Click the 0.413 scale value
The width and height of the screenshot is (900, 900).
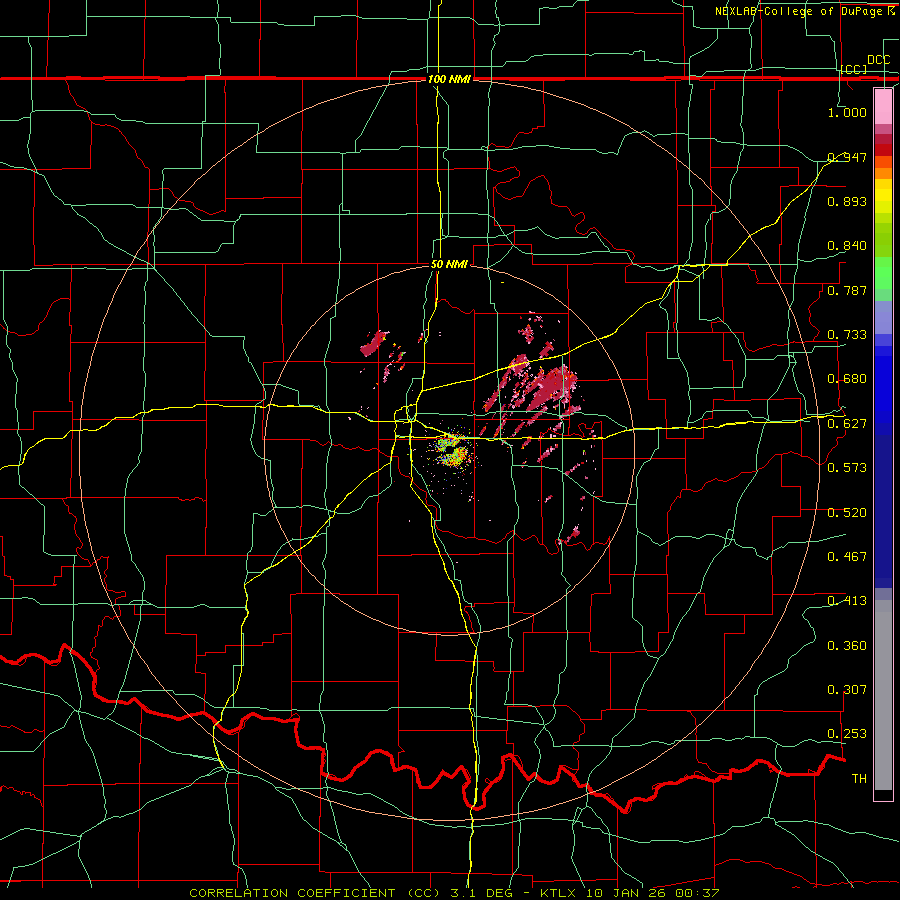click(x=847, y=601)
